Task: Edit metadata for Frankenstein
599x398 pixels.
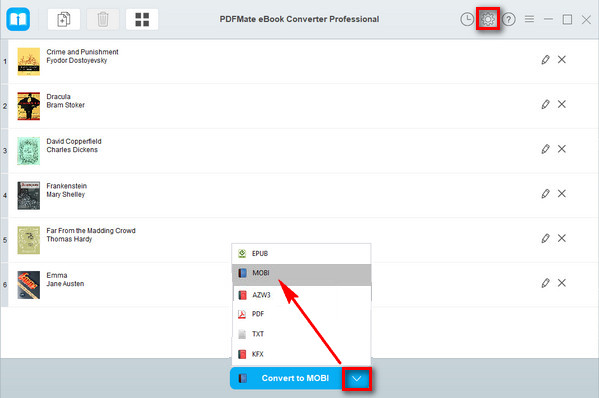Action: (545, 194)
